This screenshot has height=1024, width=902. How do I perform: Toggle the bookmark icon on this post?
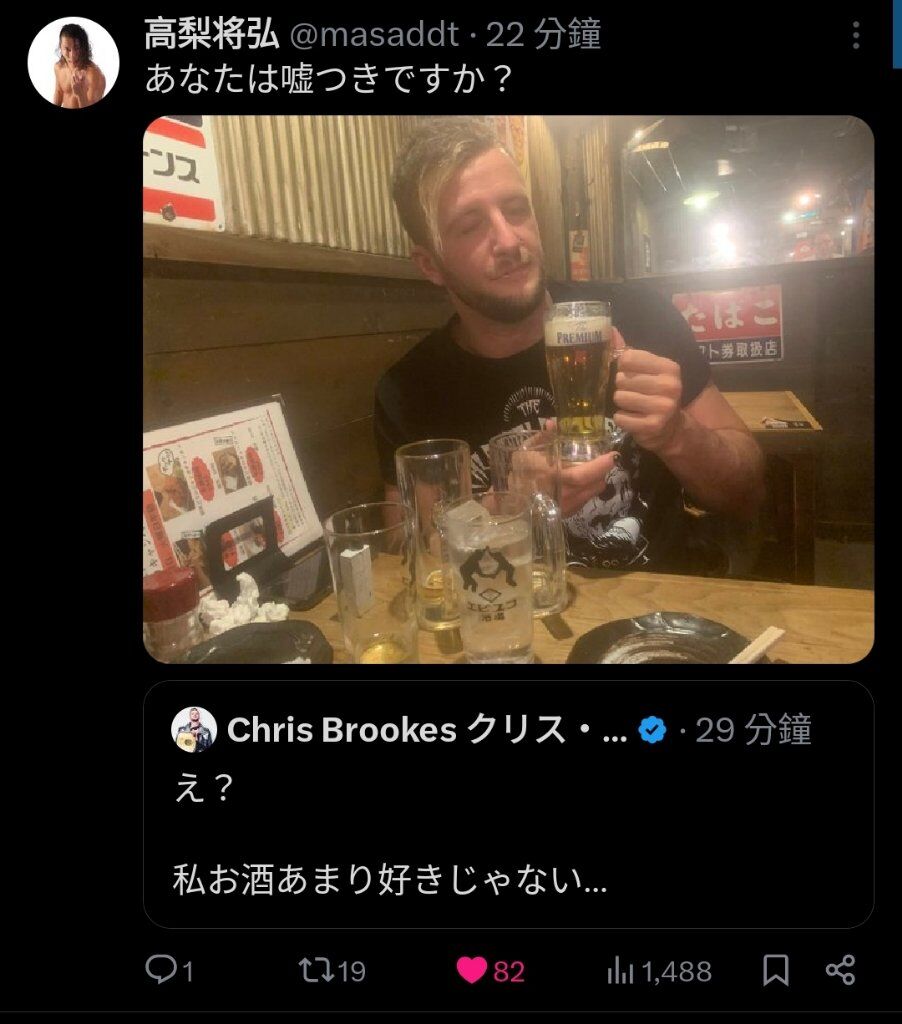pos(776,970)
